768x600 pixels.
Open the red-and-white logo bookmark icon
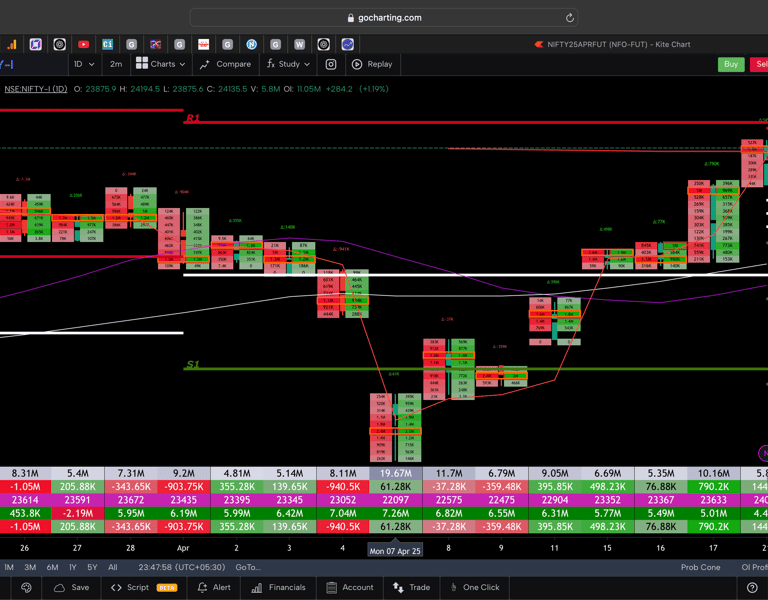204,45
